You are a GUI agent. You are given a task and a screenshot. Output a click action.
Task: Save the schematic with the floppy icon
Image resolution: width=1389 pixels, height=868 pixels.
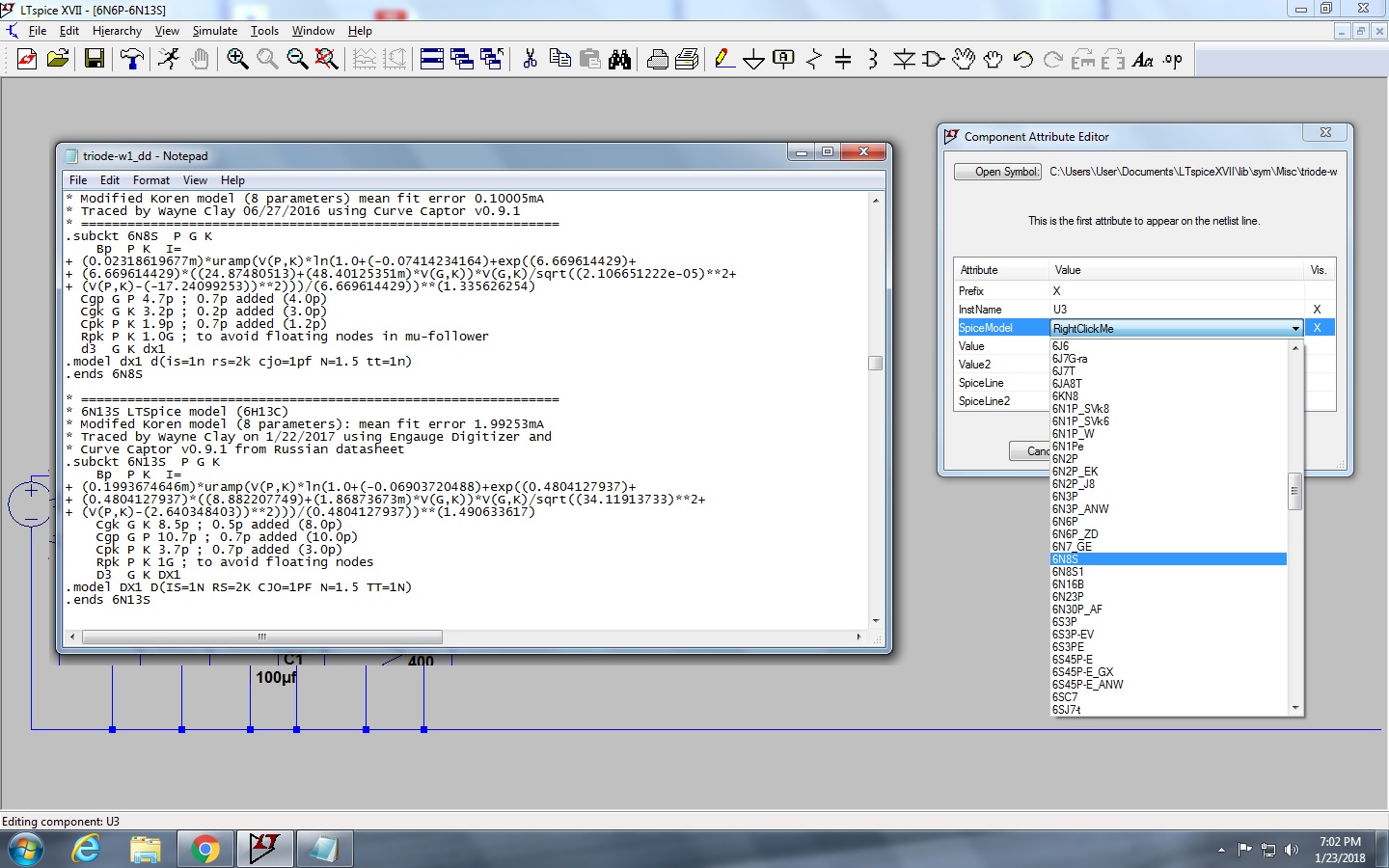click(95, 60)
